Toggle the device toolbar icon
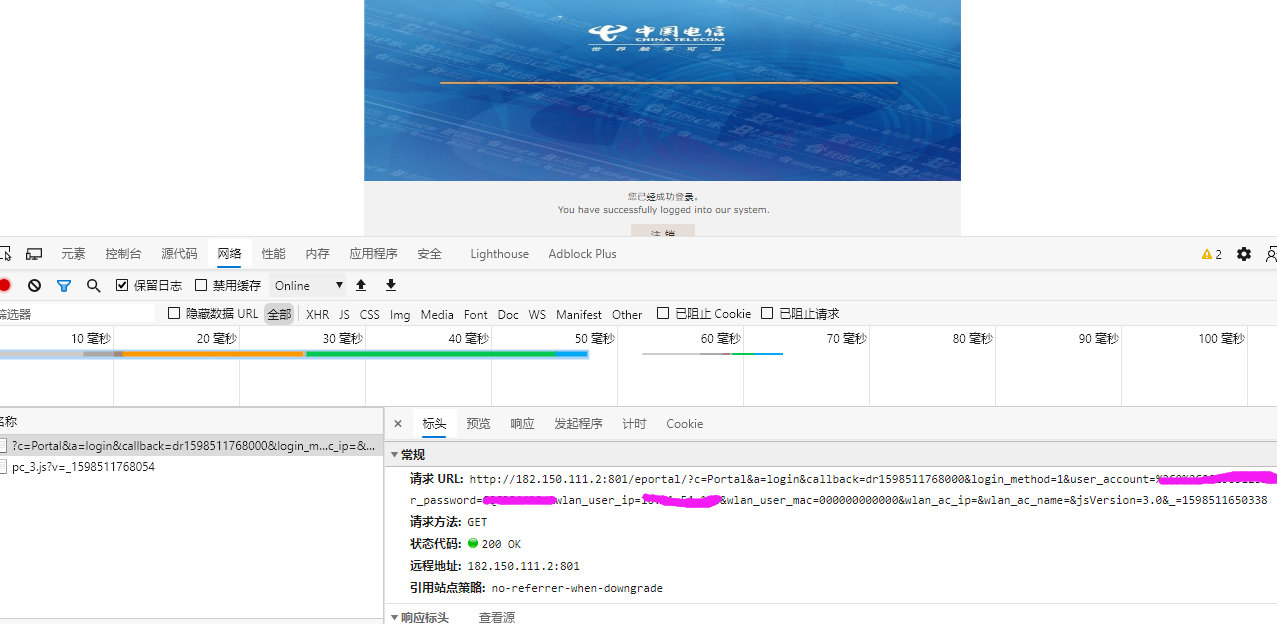Image resolution: width=1277 pixels, height=624 pixels. tap(34, 254)
